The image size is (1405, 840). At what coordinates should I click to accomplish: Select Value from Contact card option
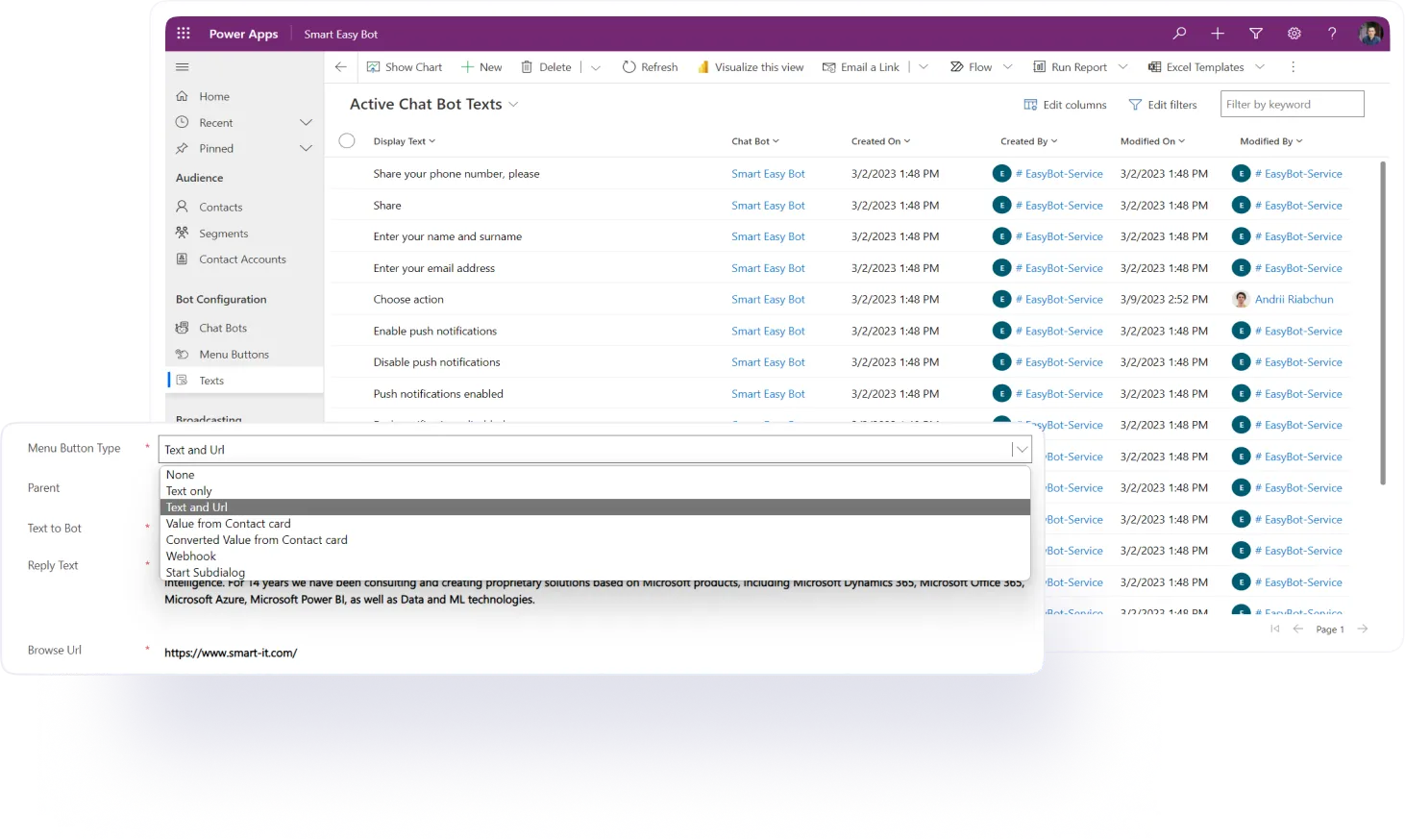[x=595, y=524]
